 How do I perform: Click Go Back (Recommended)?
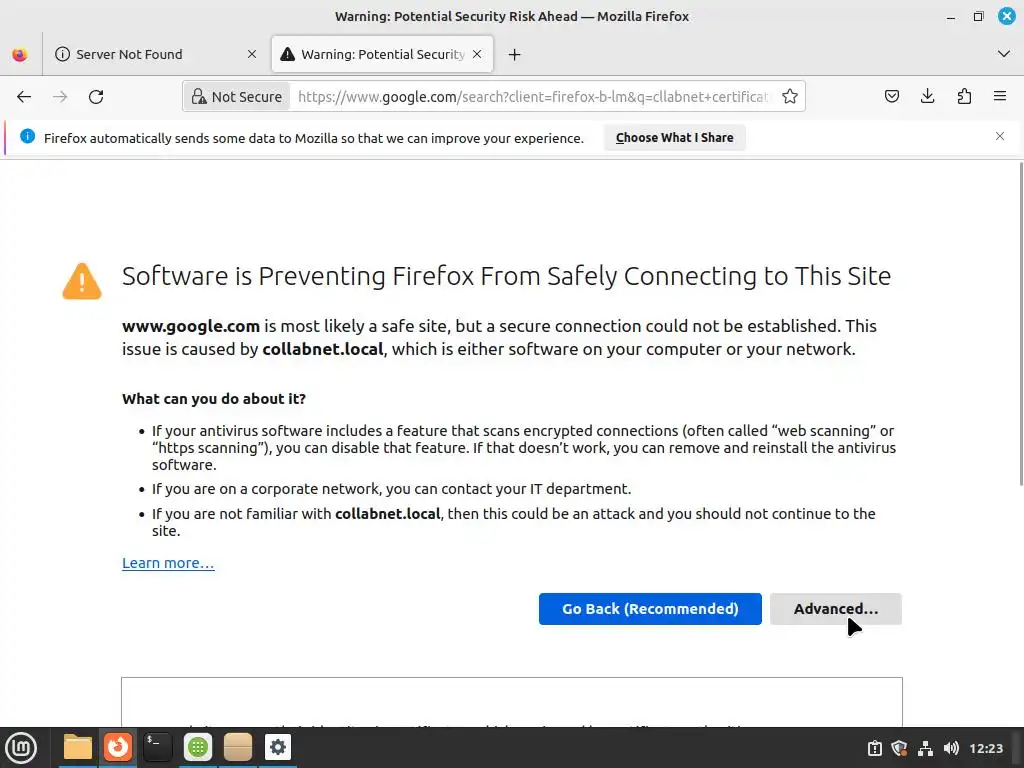click(x=650, y=609)
